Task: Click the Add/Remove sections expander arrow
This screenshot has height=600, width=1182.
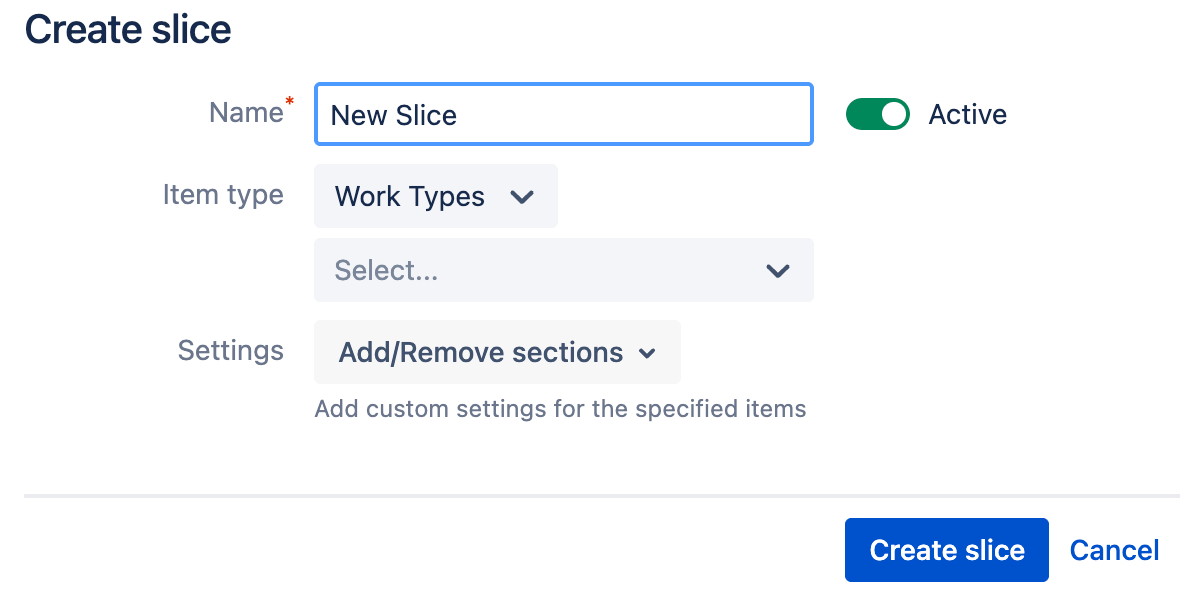Action: coord(647,353)
